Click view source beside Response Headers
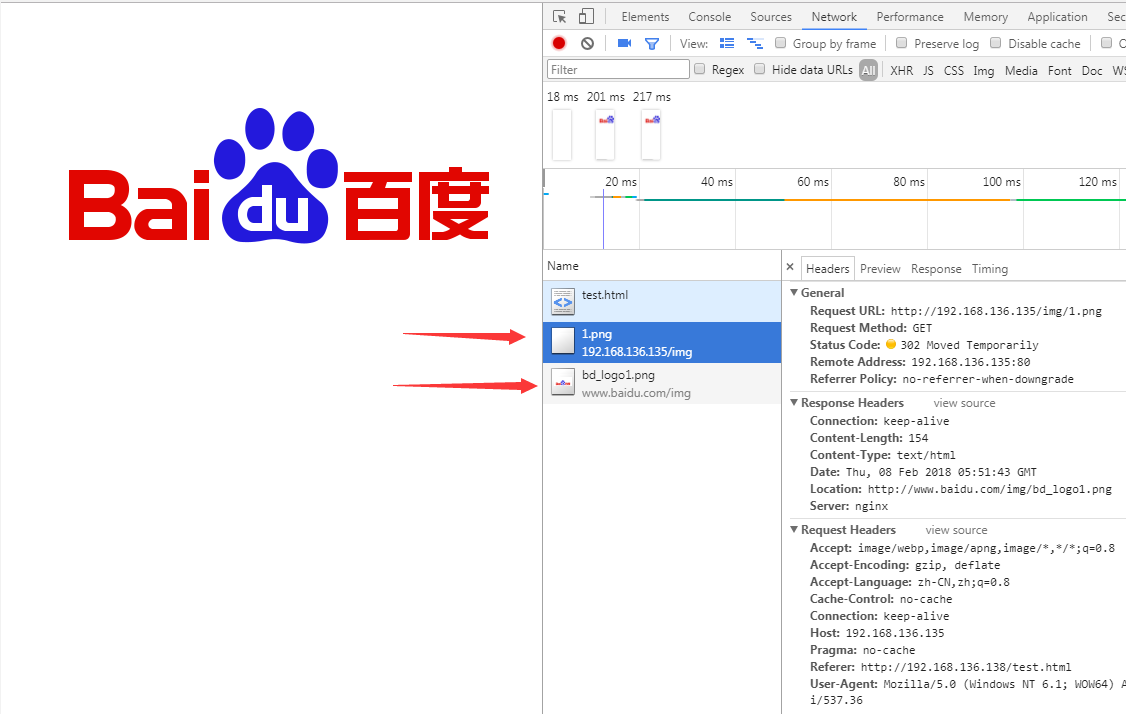This screenshot has width=1126, height=714. coord(964,403)
